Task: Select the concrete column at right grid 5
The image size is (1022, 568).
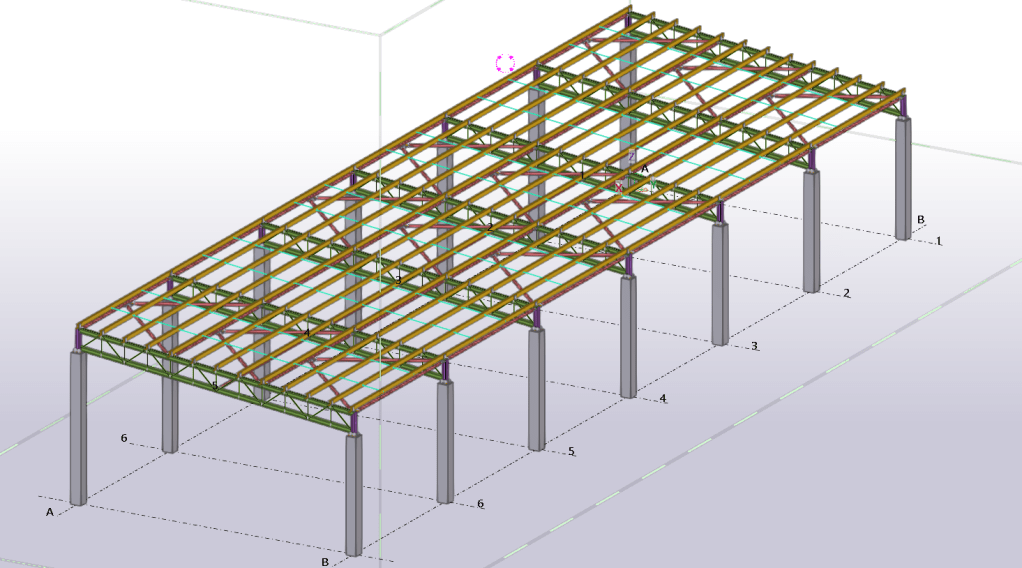Action: pos(537,390)
